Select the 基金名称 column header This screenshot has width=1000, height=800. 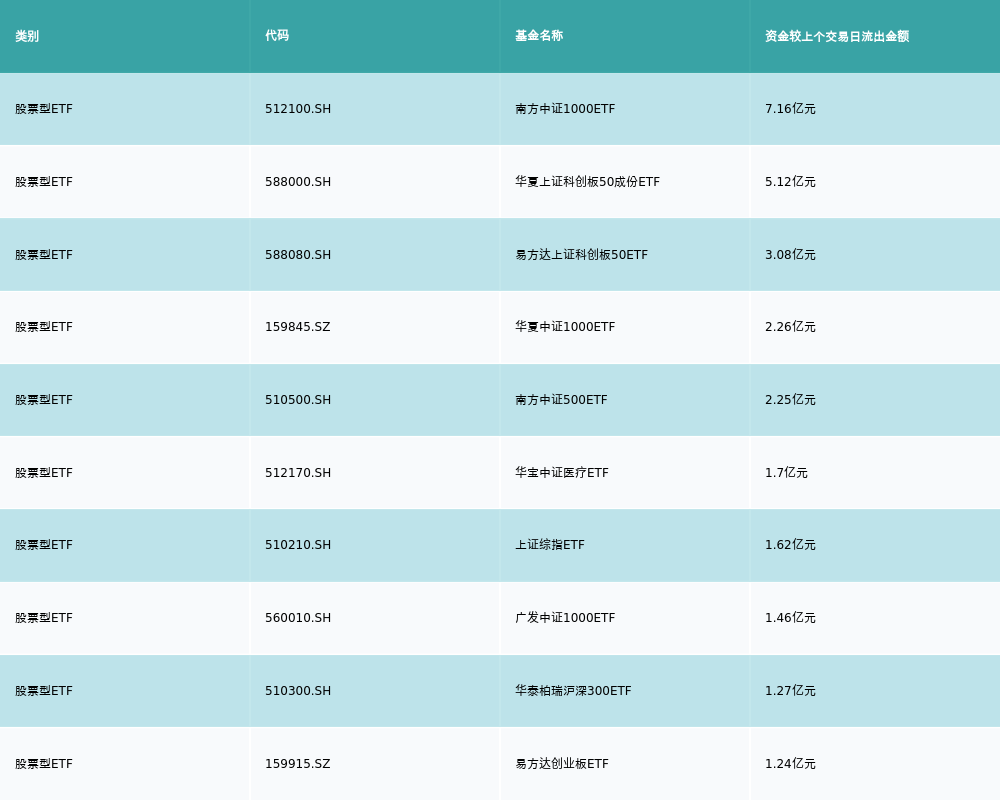pos(539,36)
